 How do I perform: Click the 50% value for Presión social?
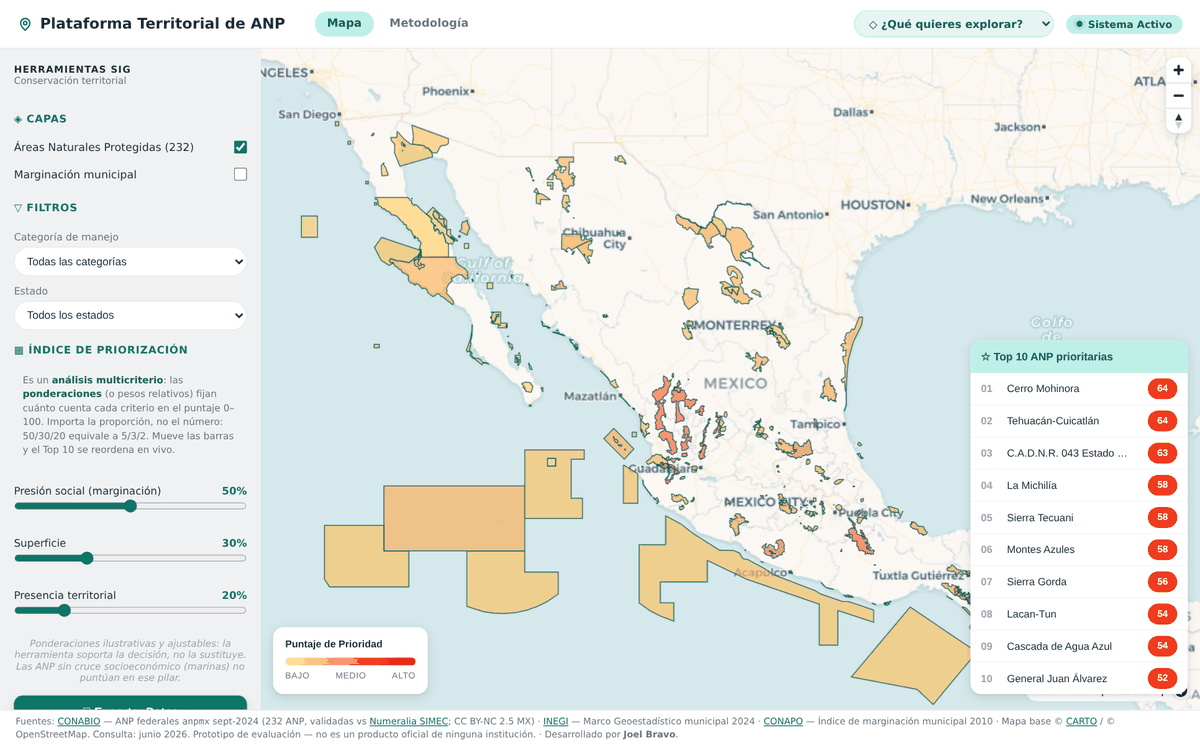(234, 491)
